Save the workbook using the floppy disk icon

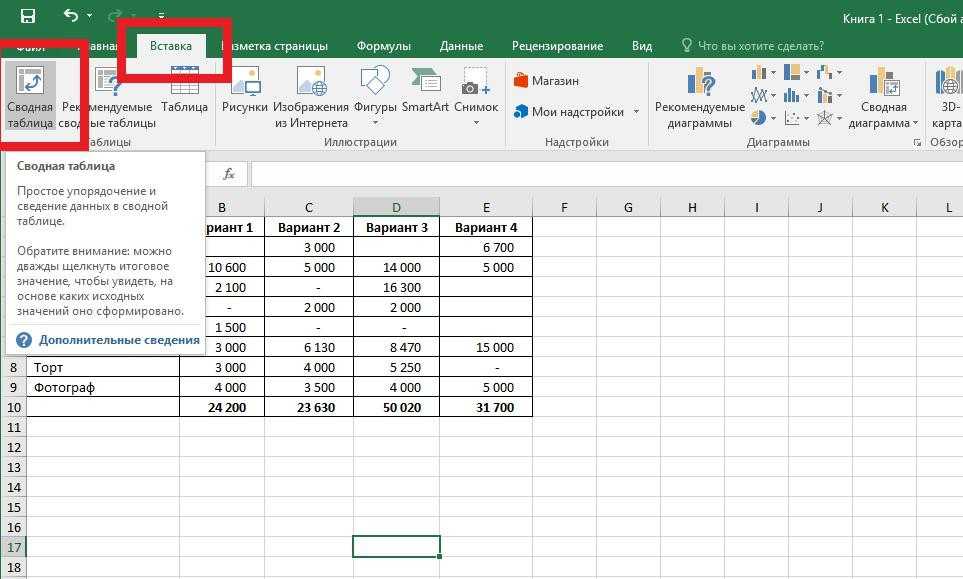click(x=28, y=16)
